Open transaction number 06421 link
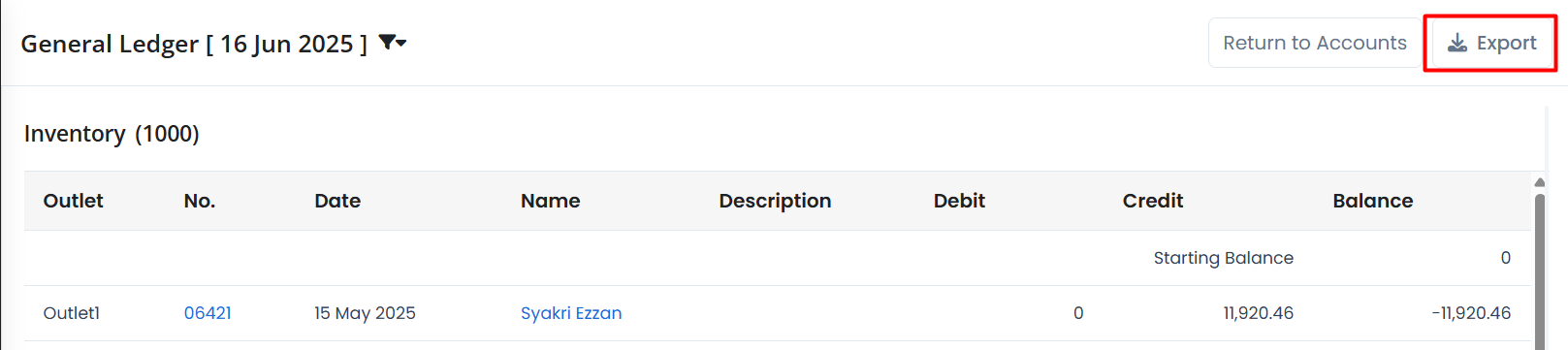 click(208, 313)
